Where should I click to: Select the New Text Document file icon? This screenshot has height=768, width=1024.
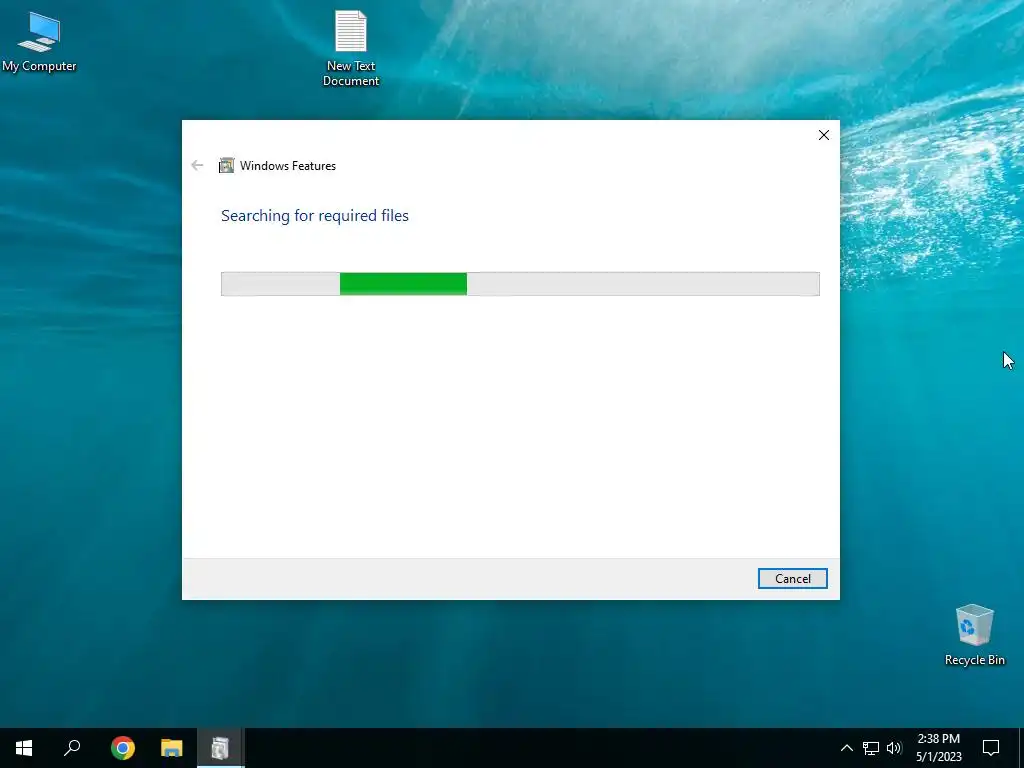pos(351,48)
